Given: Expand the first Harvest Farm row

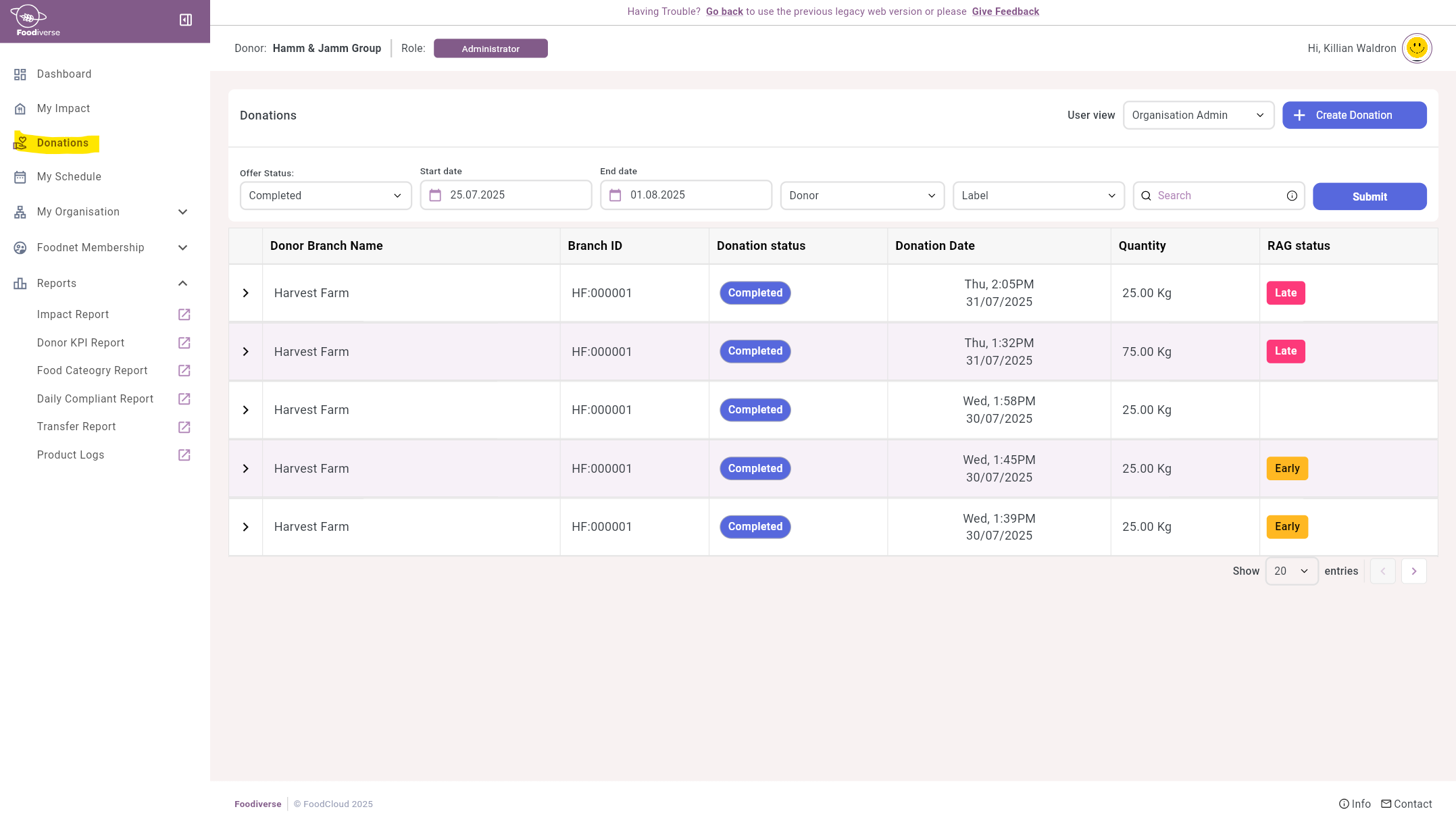Looking at the screenshot, I should click(x=246, y=293).
